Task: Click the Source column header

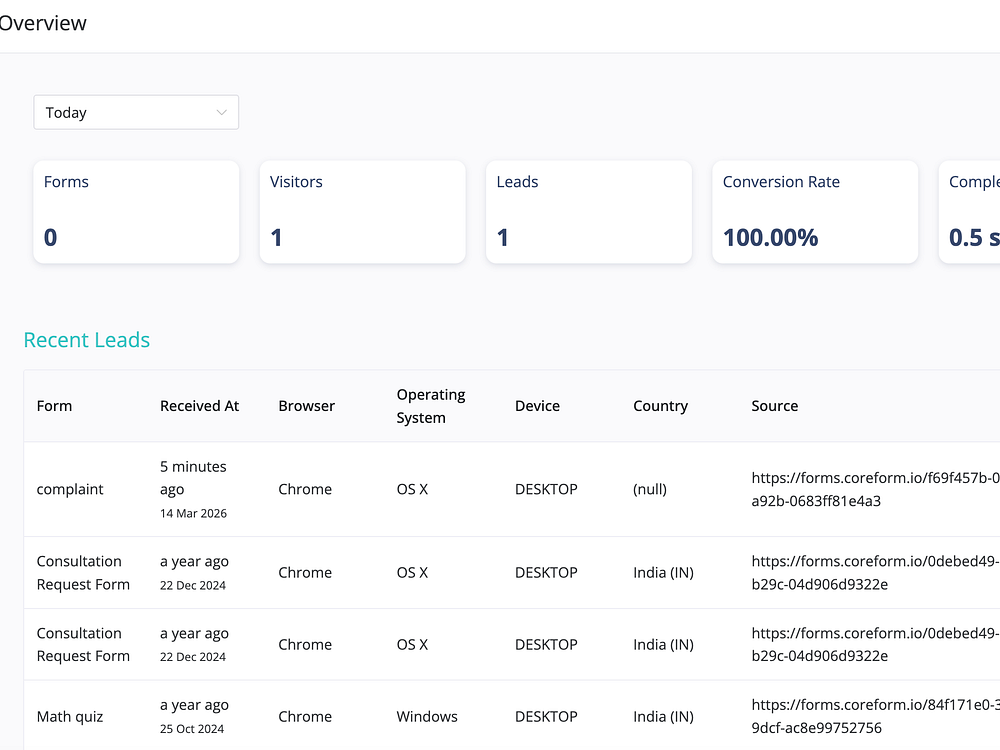Action: [x=774, y=406]
